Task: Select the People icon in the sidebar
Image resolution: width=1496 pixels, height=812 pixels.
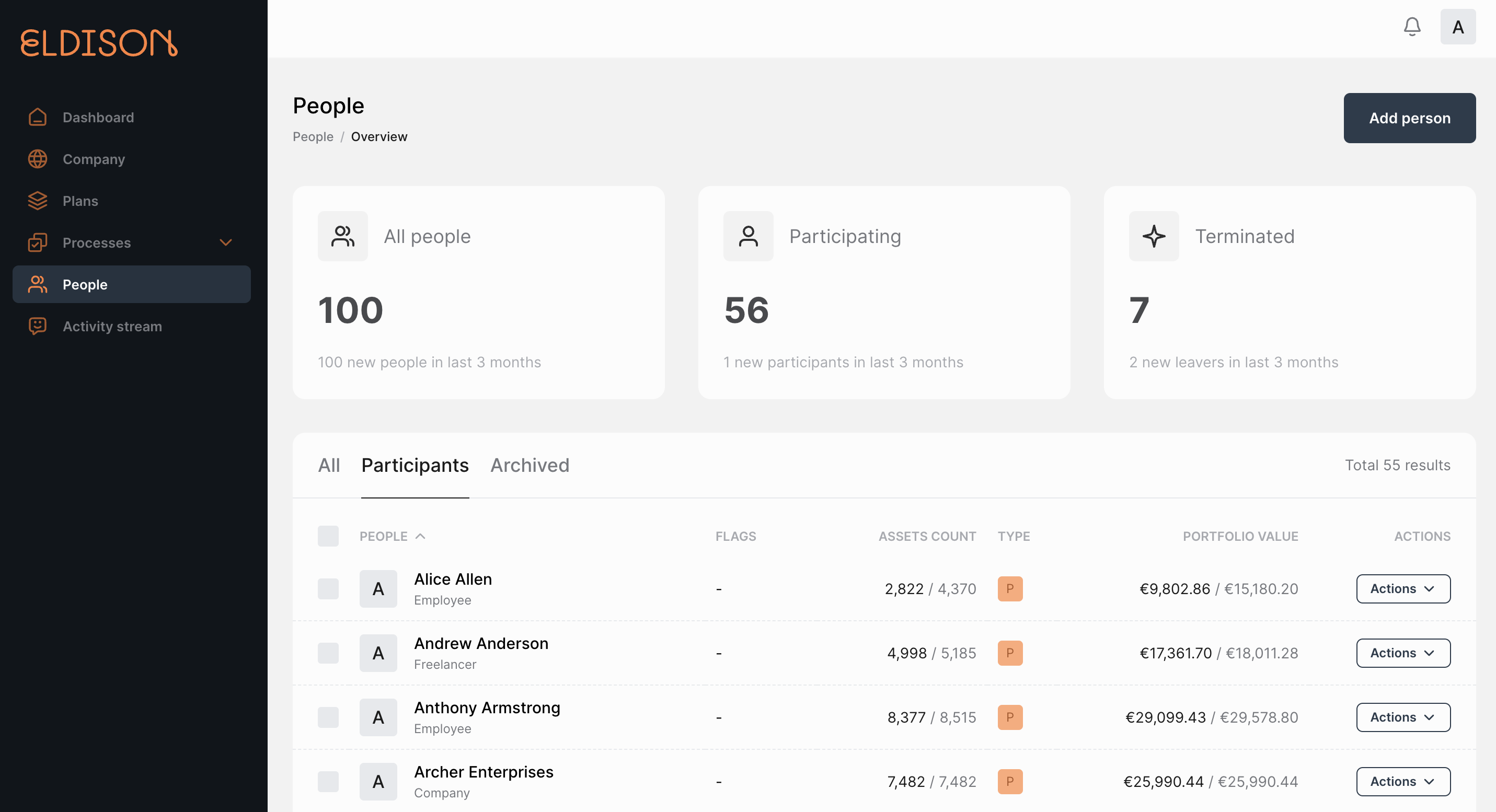Action: (37, 284)
